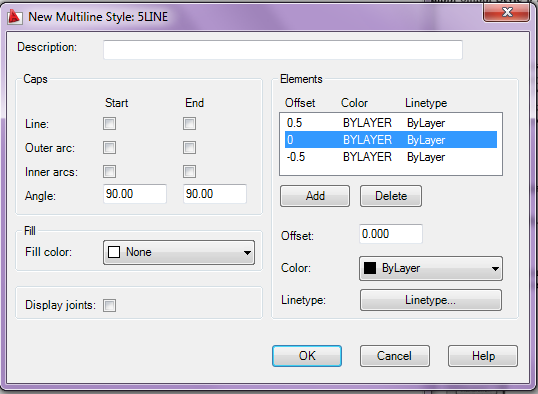Confirm with the OK button
Image resolution: width=538 pixels, height=394 pixels.
coord(307,356)
